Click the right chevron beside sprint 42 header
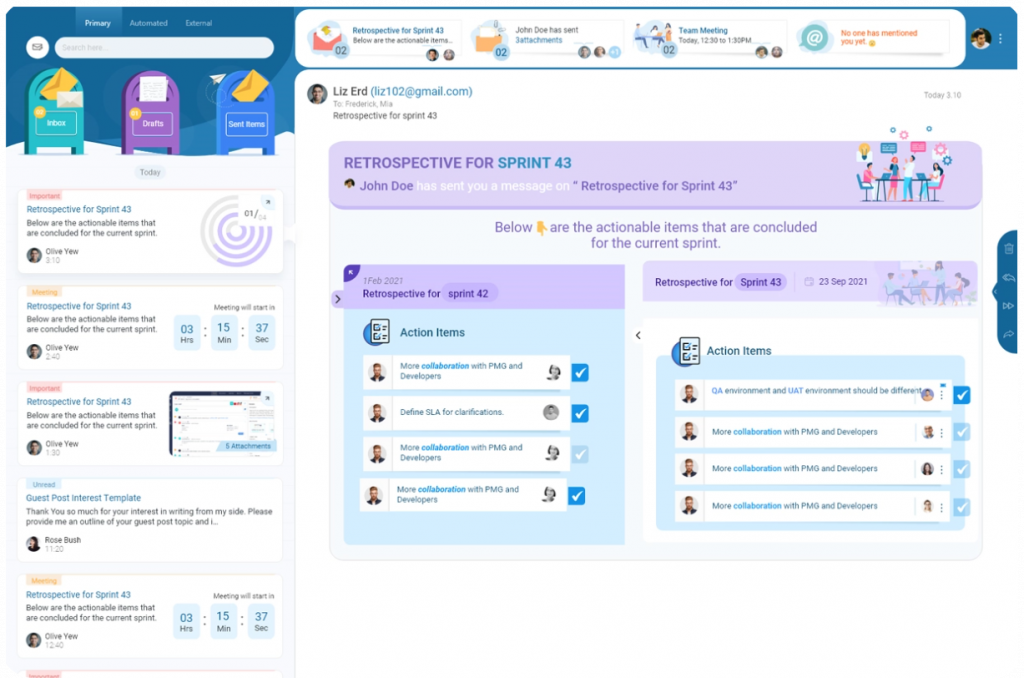 point(338,299)
